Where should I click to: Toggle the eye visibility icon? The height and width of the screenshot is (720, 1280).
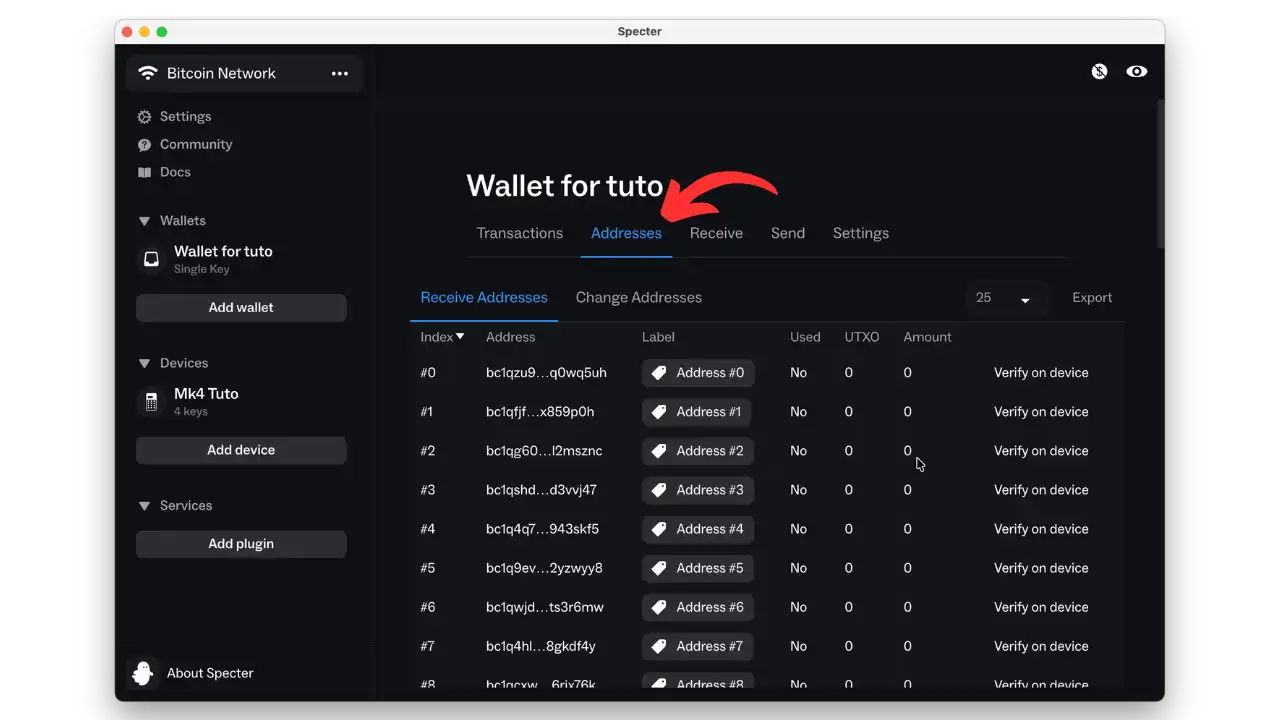1136,72
